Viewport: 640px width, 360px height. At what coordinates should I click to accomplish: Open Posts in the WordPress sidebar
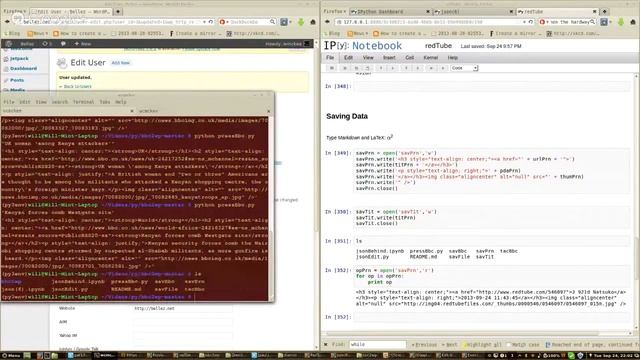[17, 80]
